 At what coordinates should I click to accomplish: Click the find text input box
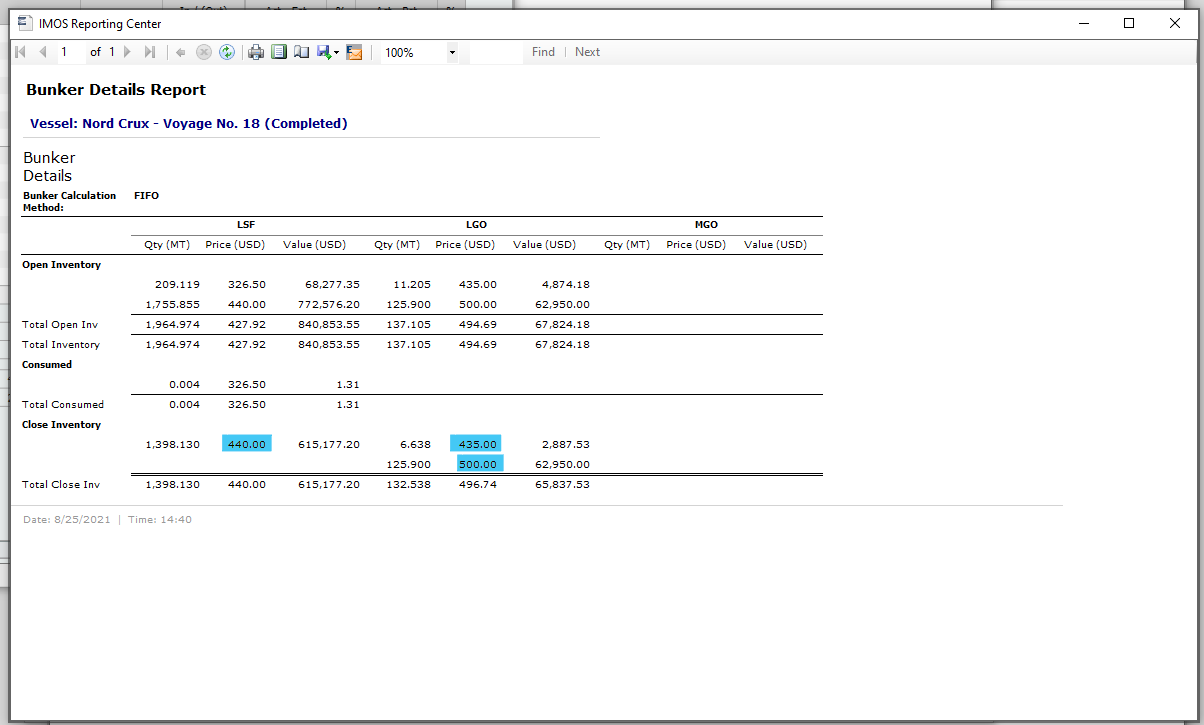point(496,52)
